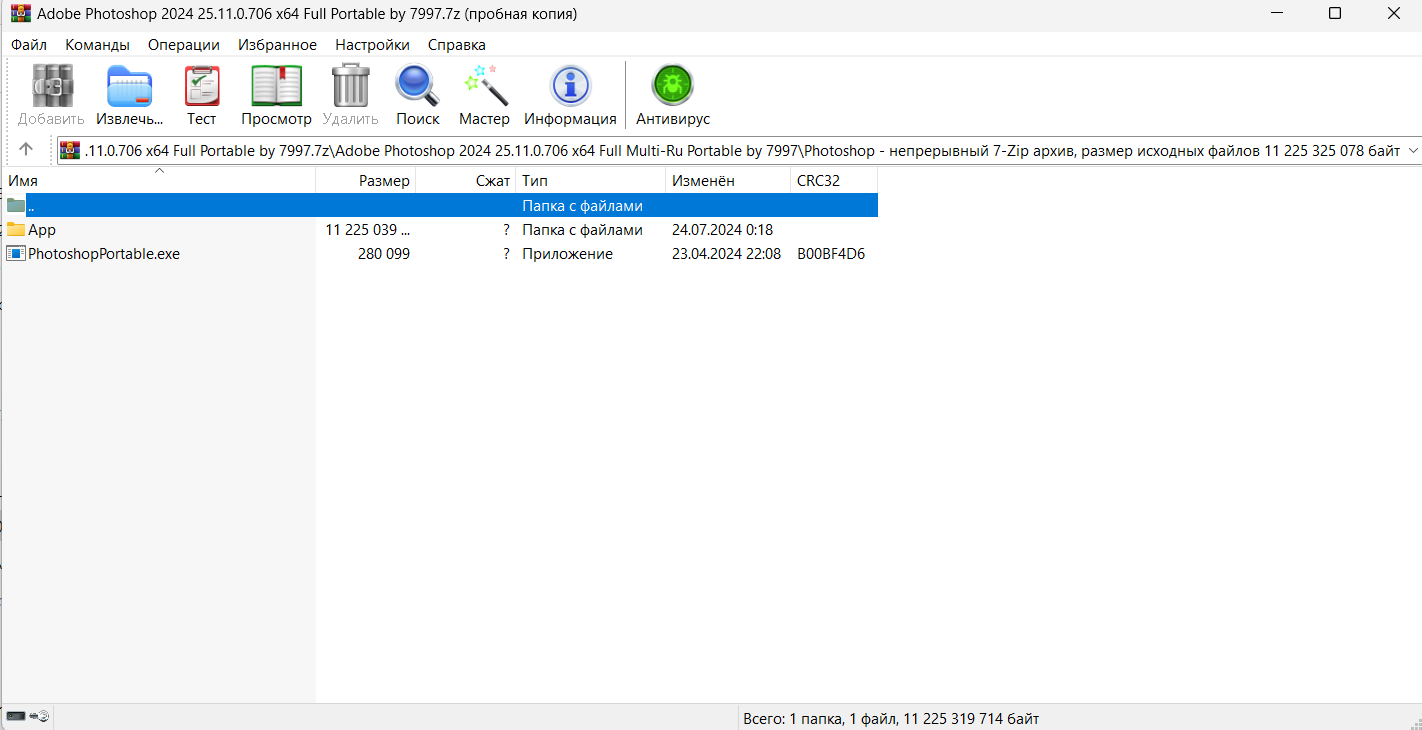The width and height of the screenshot is (1422, 730).
Task: Click the size value 280 099
Action: point(384,254)
